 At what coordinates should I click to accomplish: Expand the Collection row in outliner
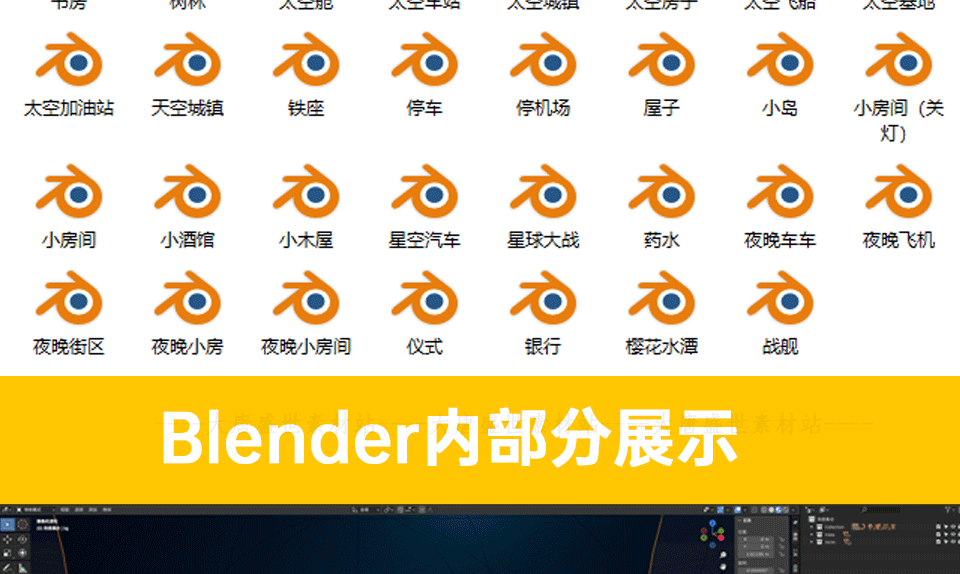pos(811,526)
